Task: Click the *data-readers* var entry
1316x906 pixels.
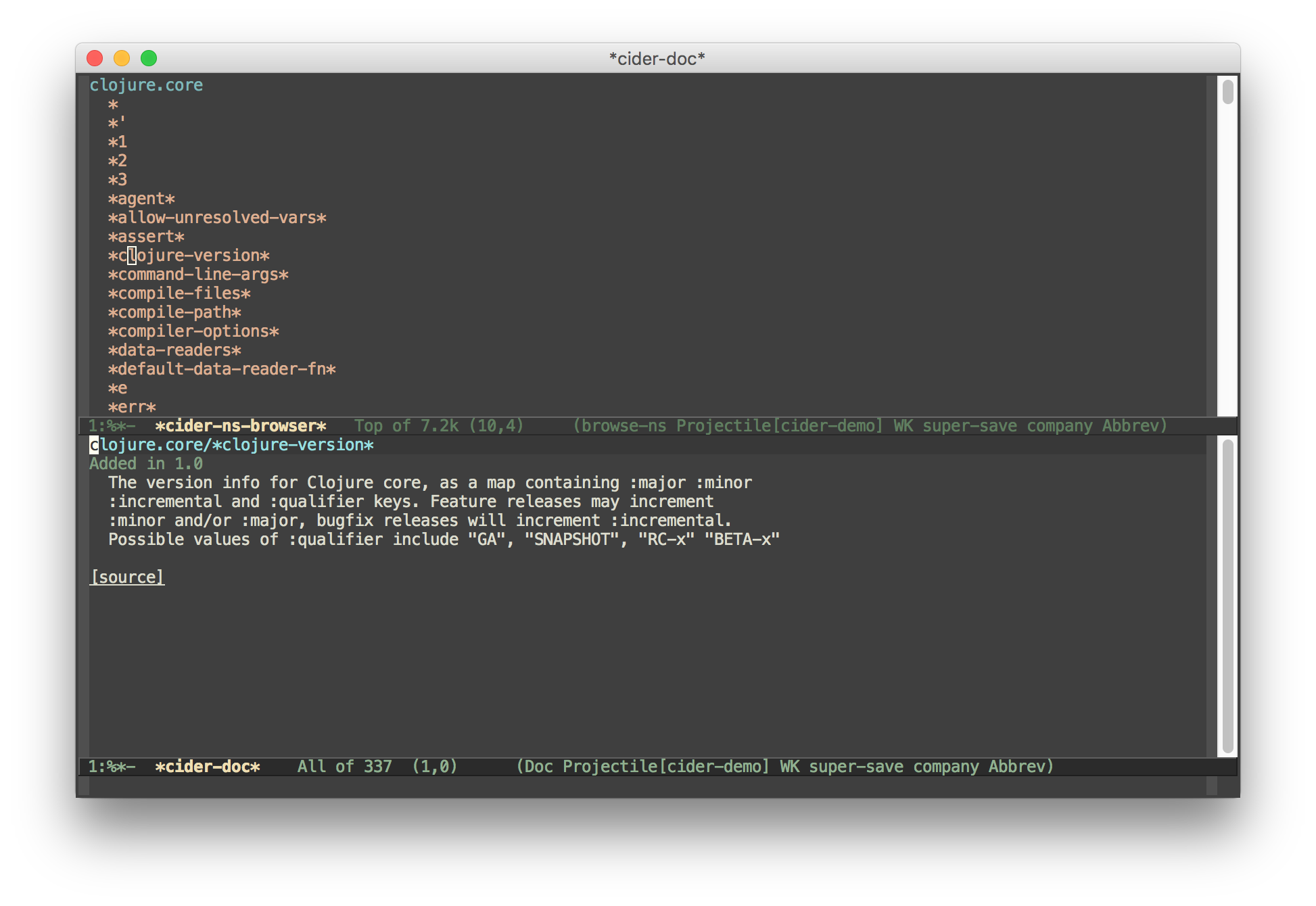Action: coord(174,350)
